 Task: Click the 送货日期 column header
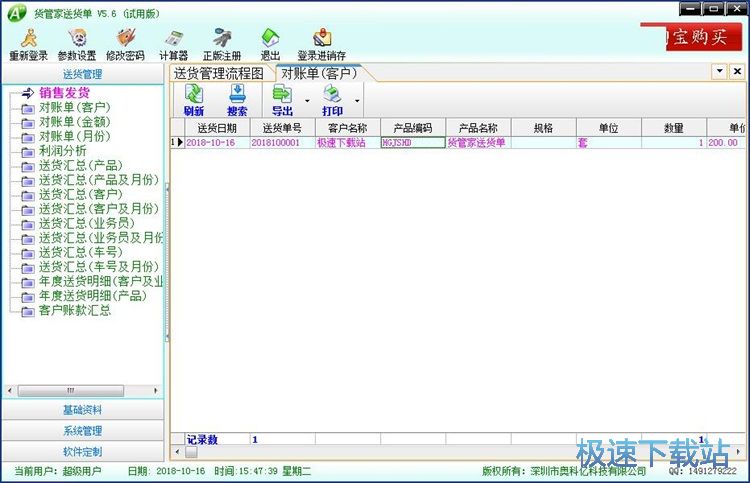point(217,128)
